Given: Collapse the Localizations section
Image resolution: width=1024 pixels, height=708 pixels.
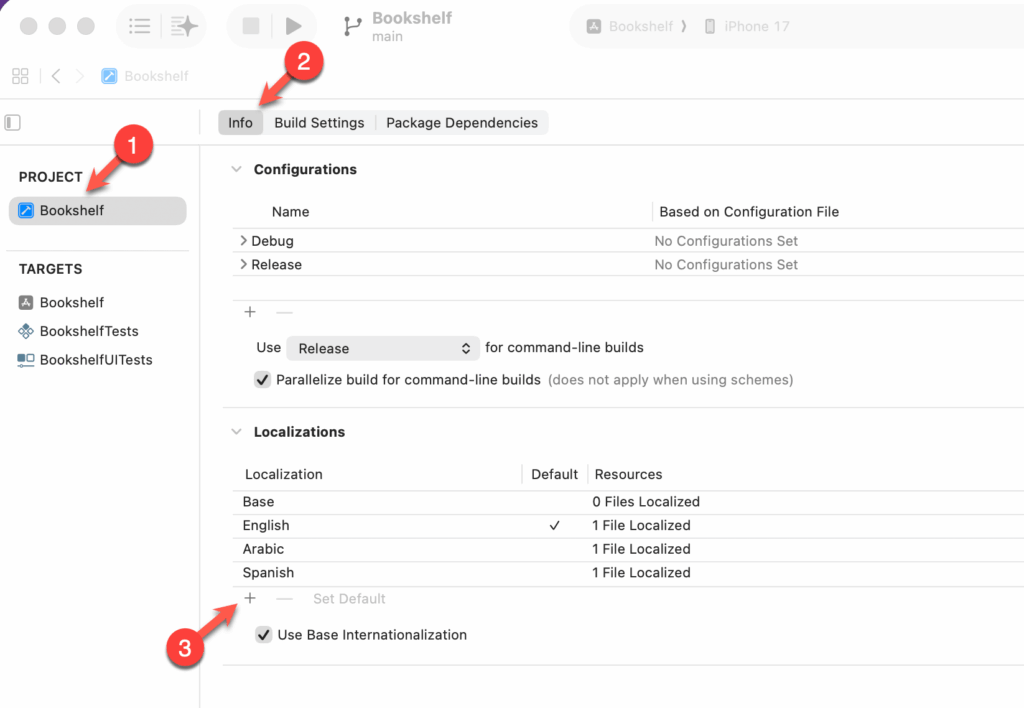Looking at the screenshot, I should click(236, 432).
